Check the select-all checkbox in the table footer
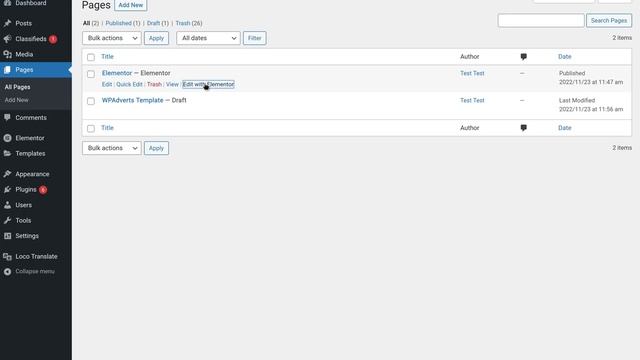 pyautogui.click(x=91, y=128)
